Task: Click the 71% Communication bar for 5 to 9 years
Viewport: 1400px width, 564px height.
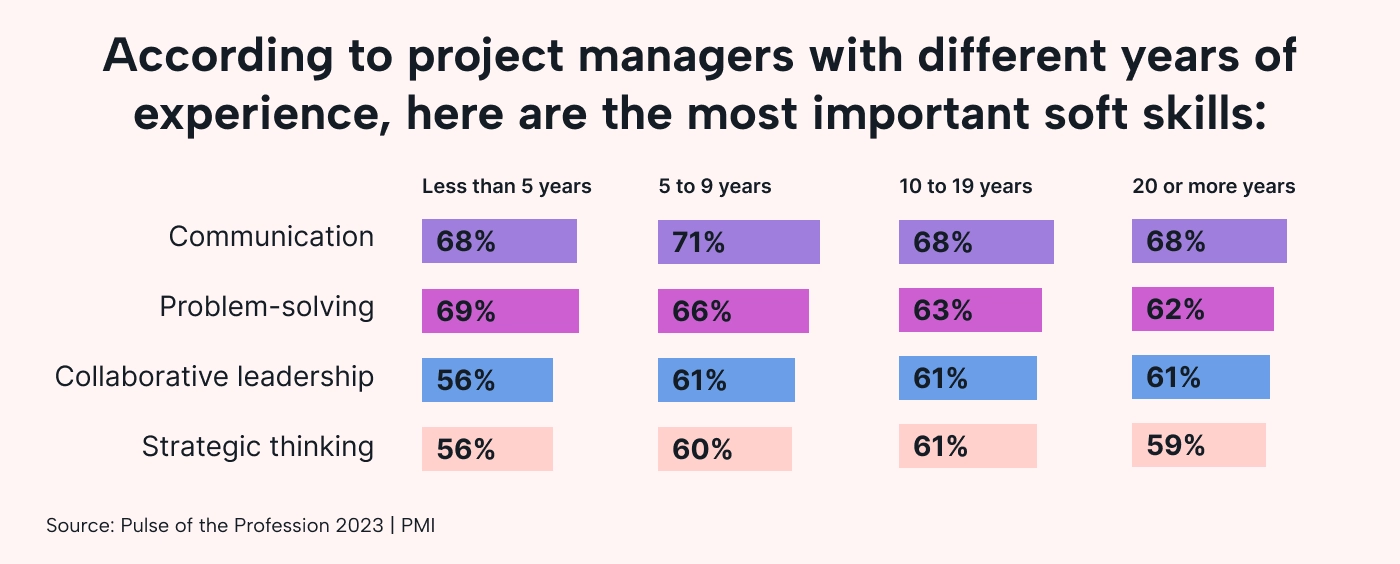Action: (738, 242)
